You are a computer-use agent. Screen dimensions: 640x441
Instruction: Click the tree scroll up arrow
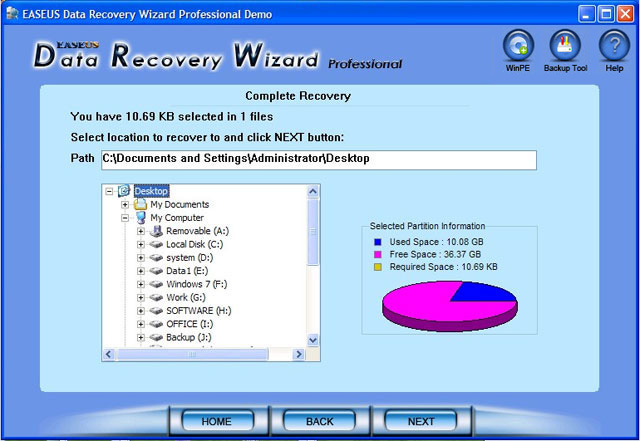click(x=313, y=191)
